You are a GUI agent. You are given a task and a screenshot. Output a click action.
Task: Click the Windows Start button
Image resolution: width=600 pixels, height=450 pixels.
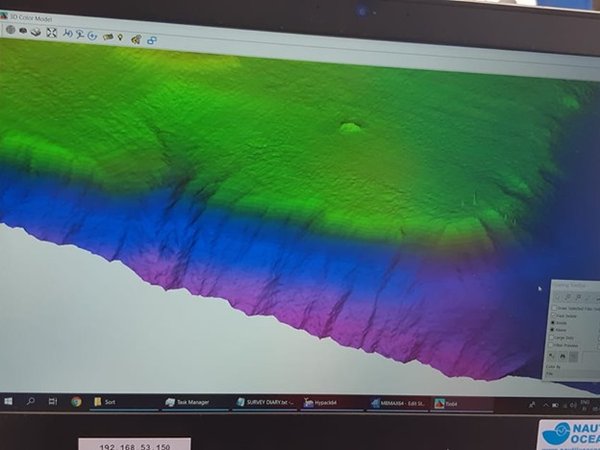pos(8,401)
